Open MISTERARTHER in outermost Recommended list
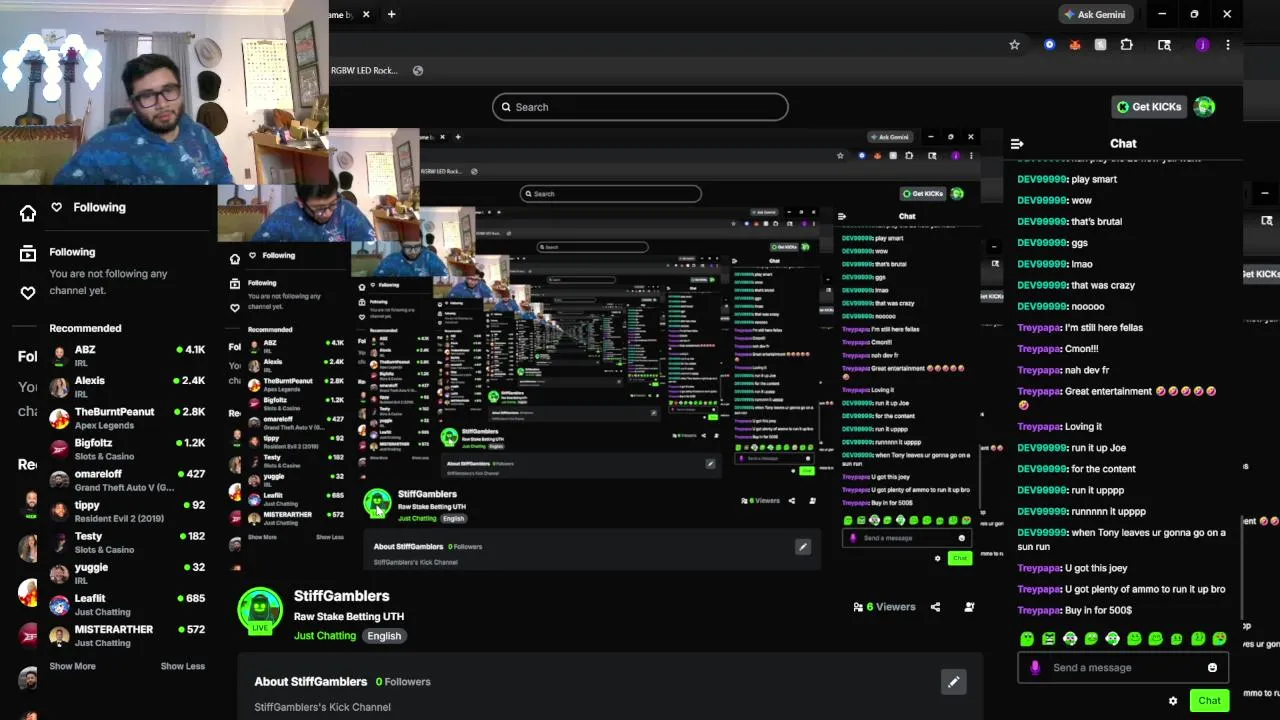Viewport: 1280px width, 720px height. tap(127, 635)
